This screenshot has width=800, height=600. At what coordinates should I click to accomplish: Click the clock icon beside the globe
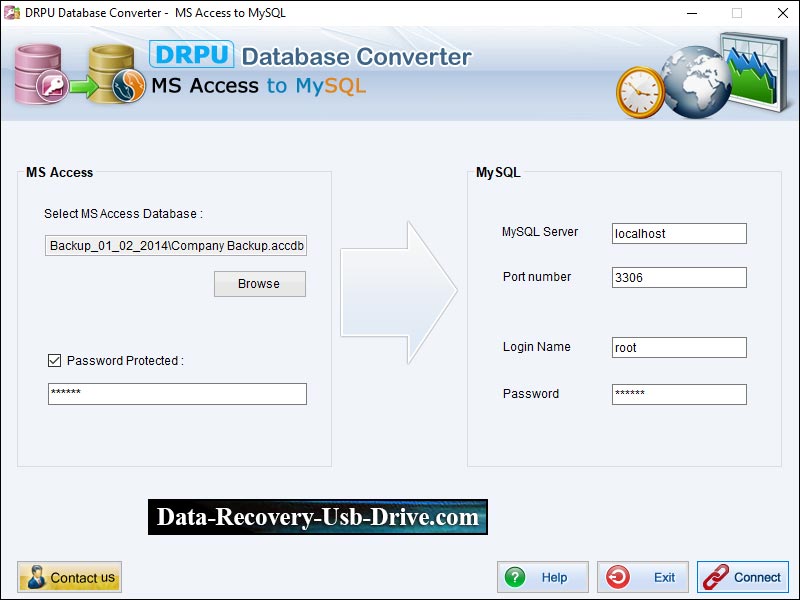[x=640, y=90]
